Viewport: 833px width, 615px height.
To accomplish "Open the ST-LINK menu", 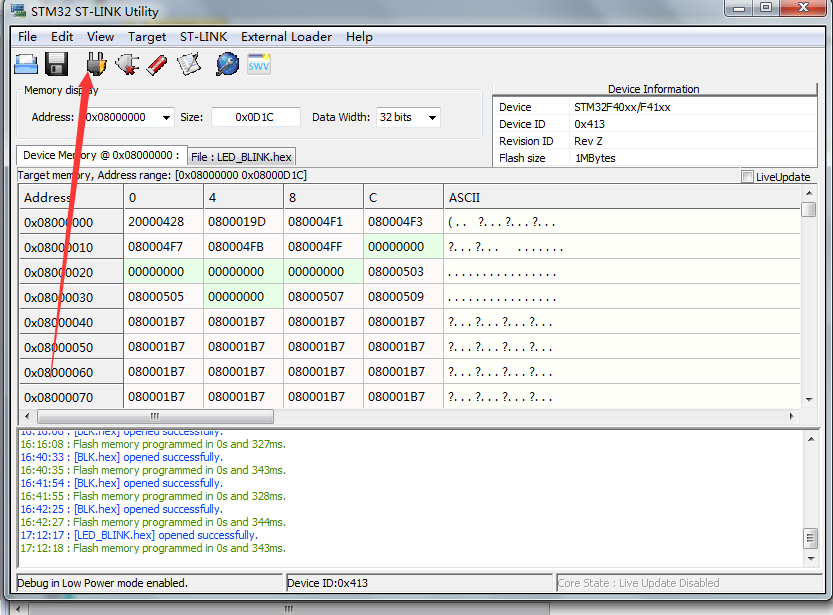I will point(203,37).
